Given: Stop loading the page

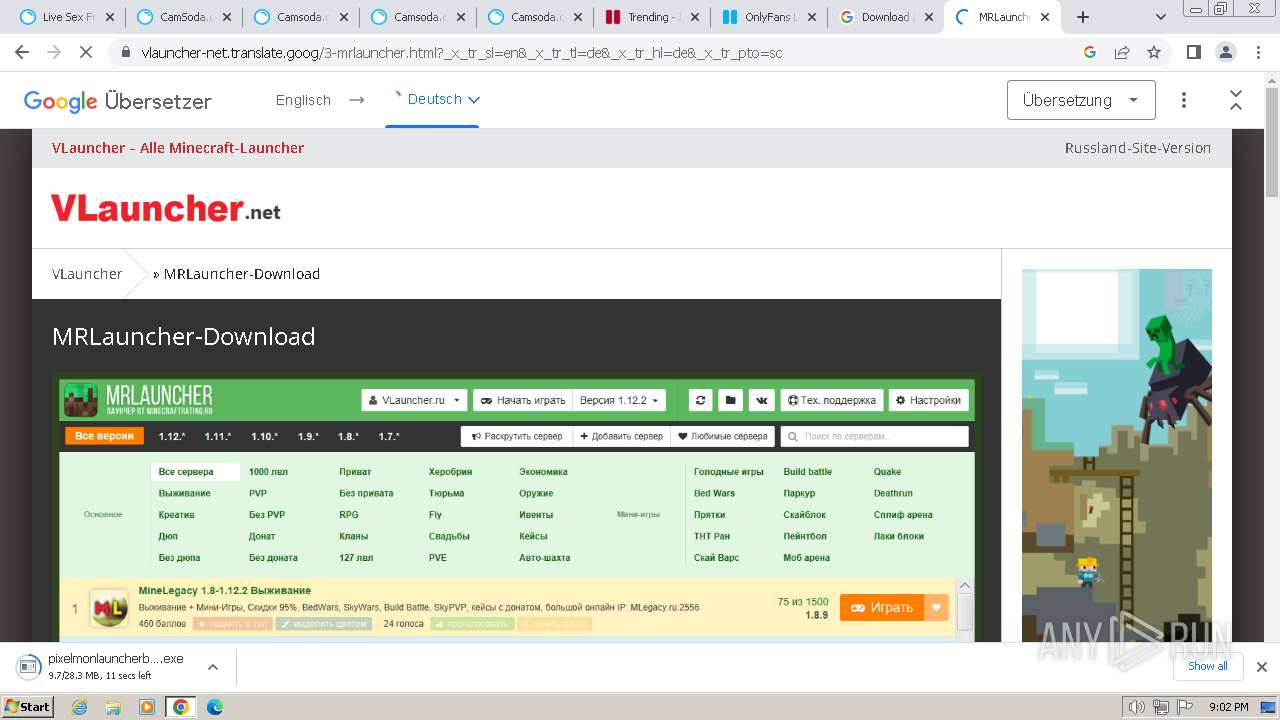Looking at the screenshot, I should pyautogui.click(x=86, y=52).
